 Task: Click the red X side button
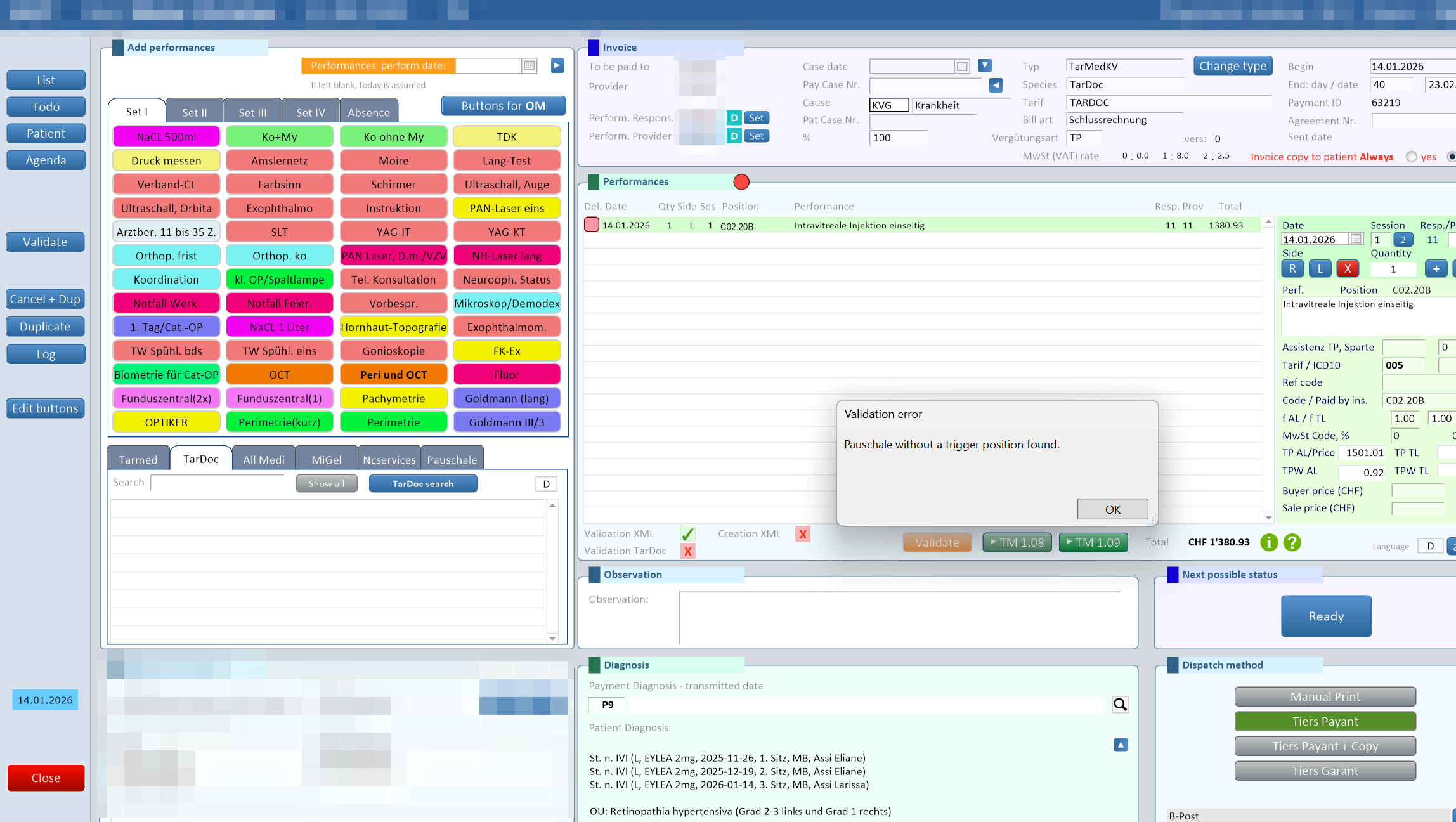coord(1348,269)
